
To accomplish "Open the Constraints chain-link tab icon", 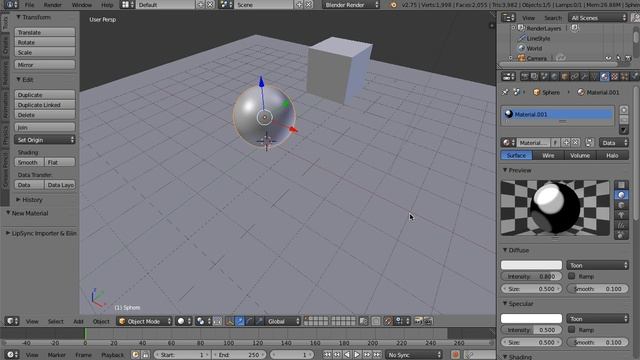I will coord(575,76).
